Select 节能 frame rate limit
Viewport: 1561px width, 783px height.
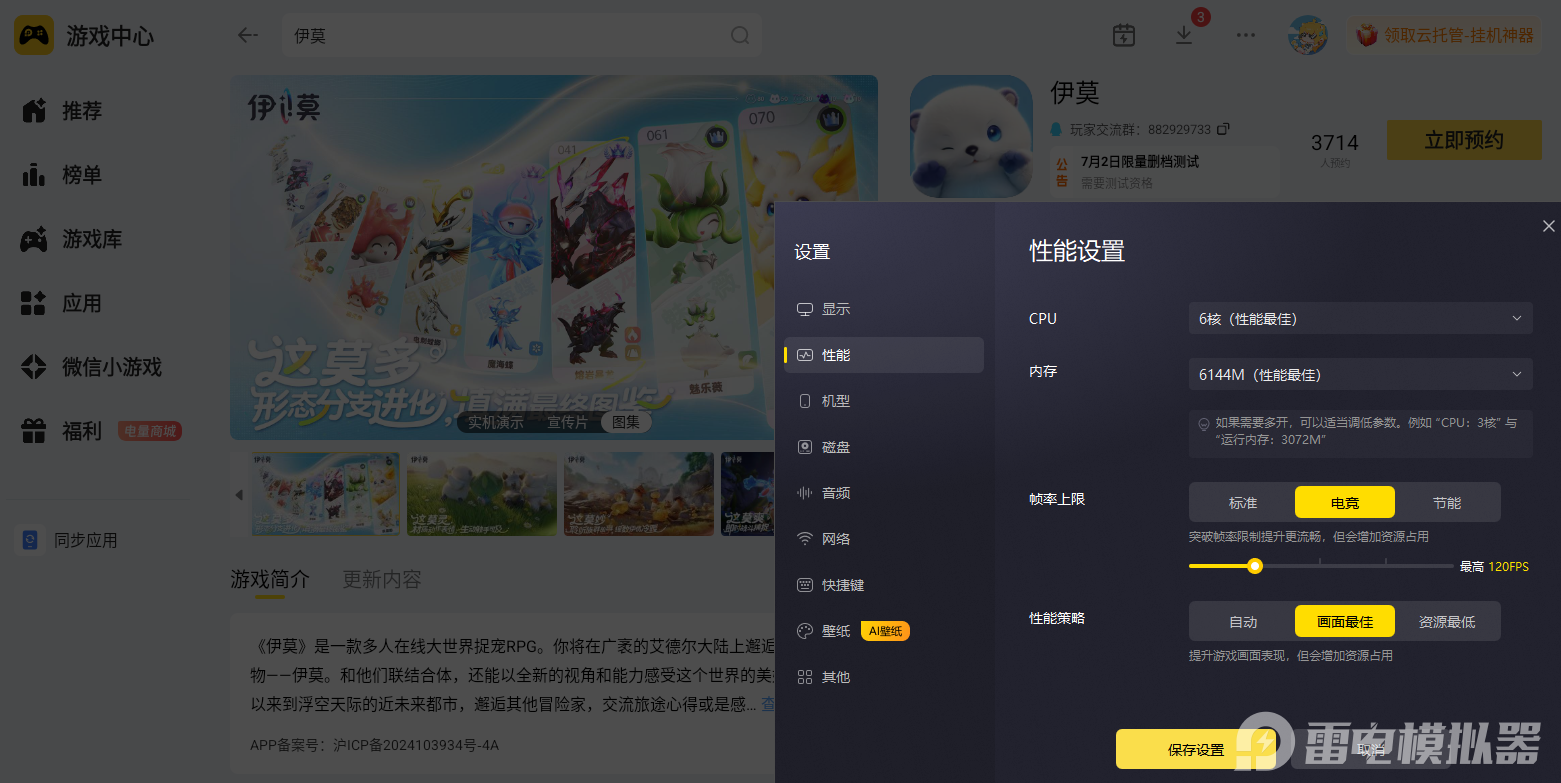click(x=1447, y=502)
